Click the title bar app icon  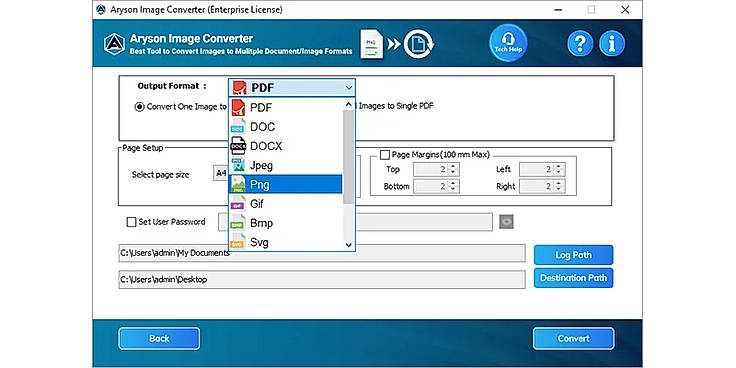(100, 9)
